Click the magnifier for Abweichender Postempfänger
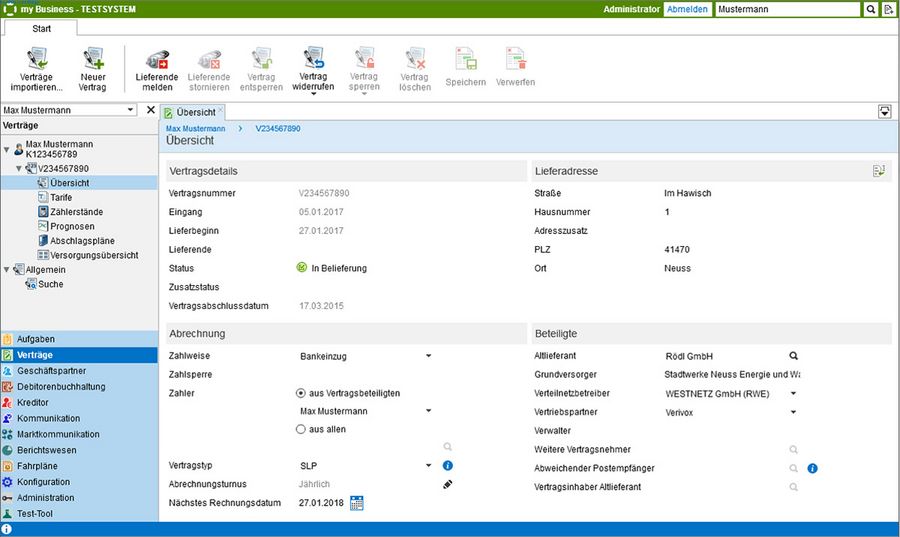Viewport: 900px width, 537px height. (x=793, y=468)
